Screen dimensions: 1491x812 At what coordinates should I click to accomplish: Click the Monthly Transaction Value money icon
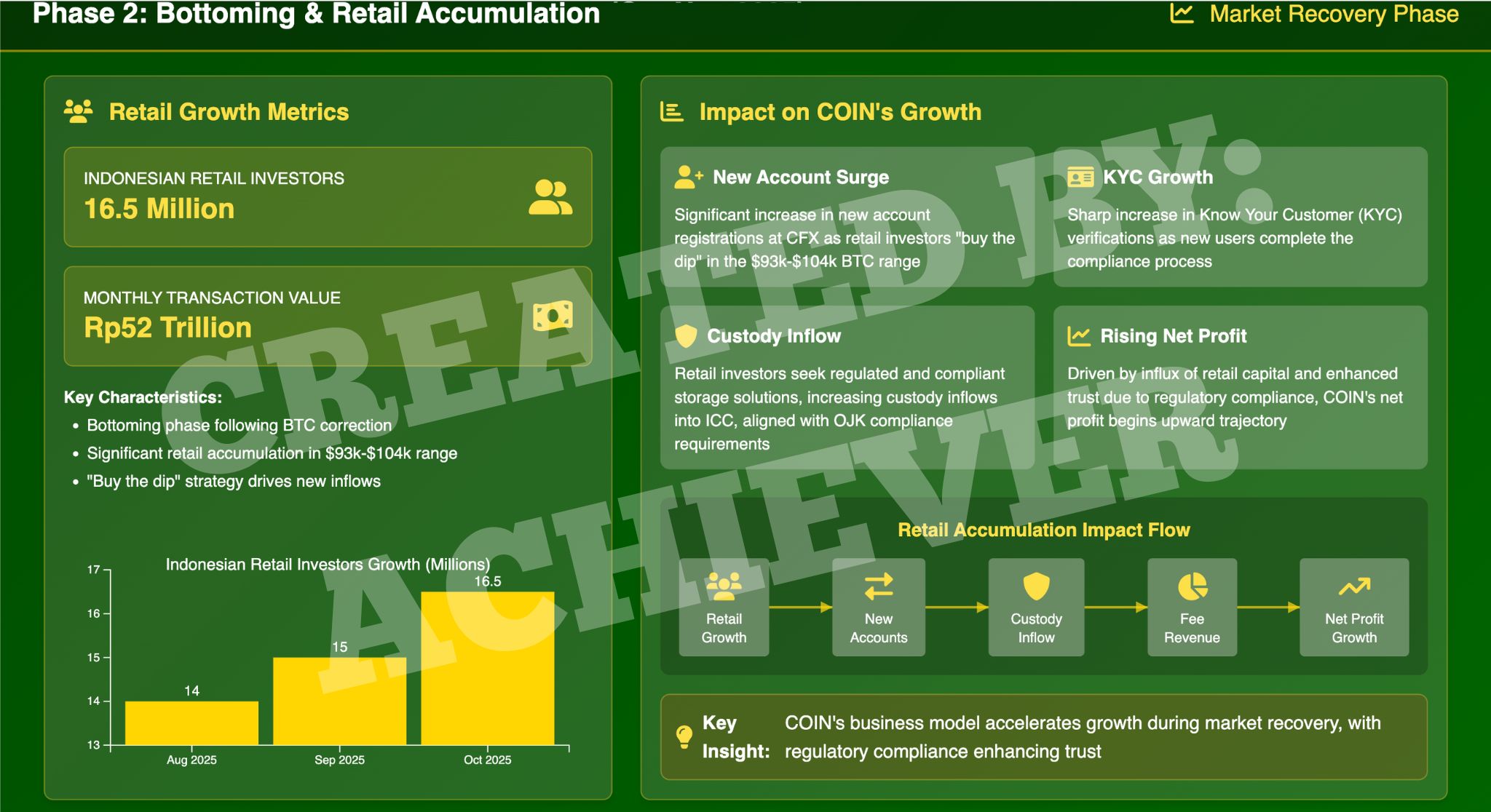click(553, 316)
